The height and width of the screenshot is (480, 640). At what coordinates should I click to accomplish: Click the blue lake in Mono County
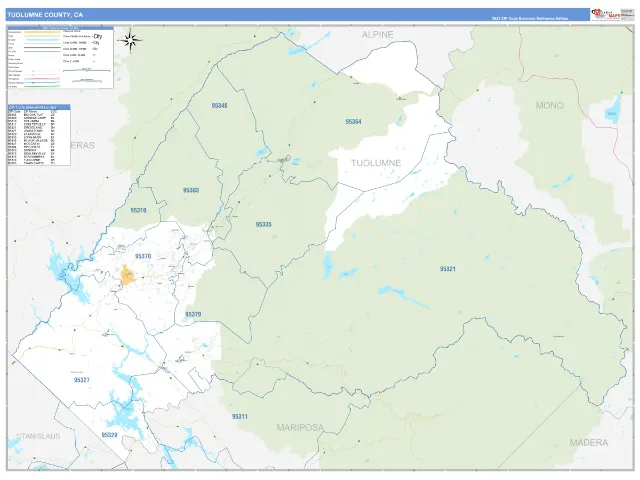(612, 109)
